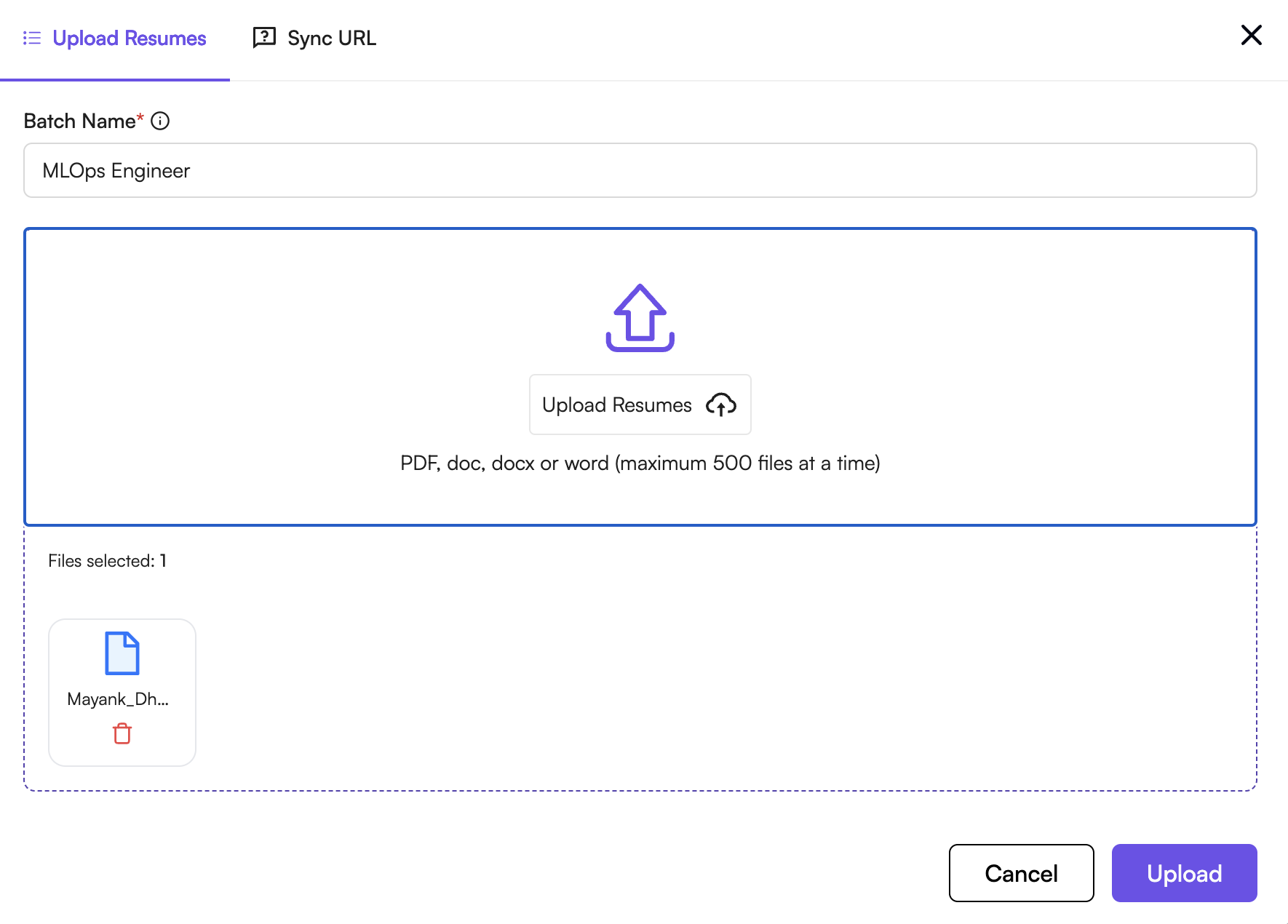
Task: Click inside the Batch Name text field
Action: coord(640,170)
